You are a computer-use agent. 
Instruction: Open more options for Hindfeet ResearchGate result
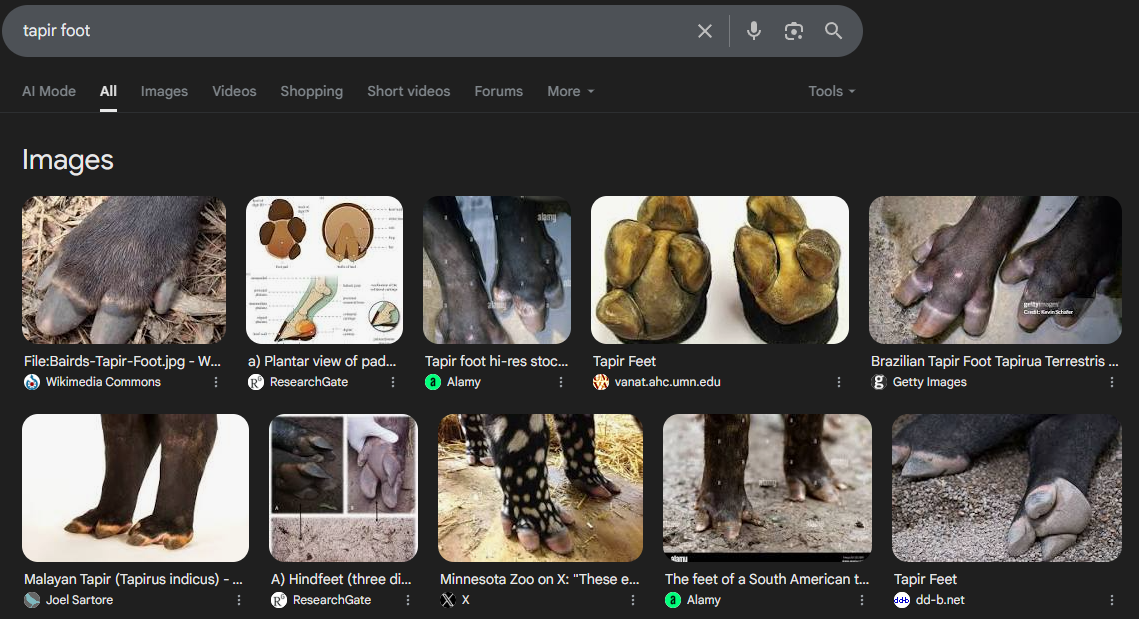[x=408, y=599]
